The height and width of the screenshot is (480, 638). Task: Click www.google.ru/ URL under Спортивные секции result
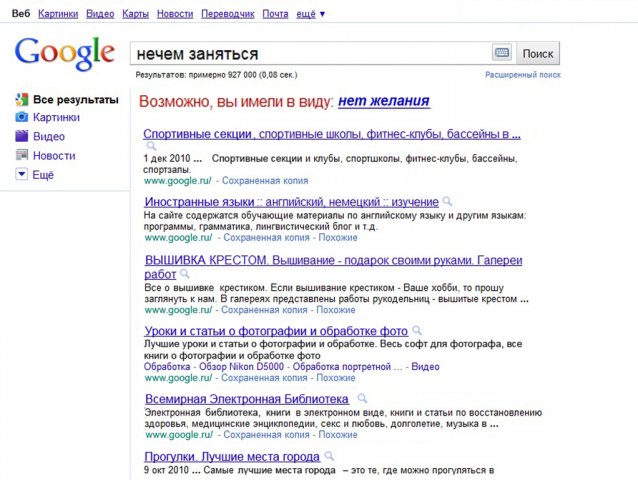tap(177, 181)
